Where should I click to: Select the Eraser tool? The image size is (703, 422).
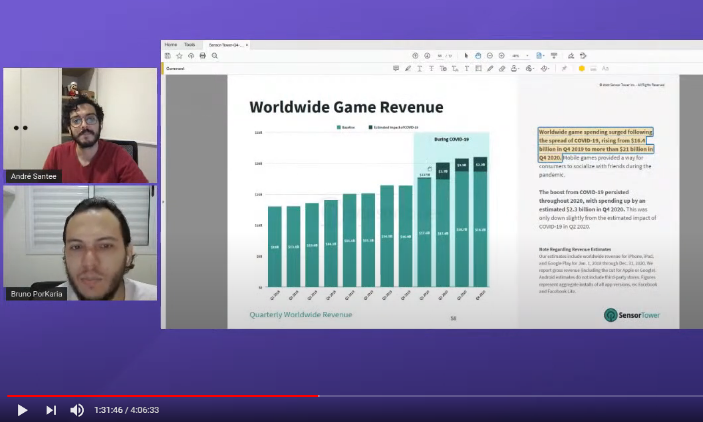(x=502, y=68)
